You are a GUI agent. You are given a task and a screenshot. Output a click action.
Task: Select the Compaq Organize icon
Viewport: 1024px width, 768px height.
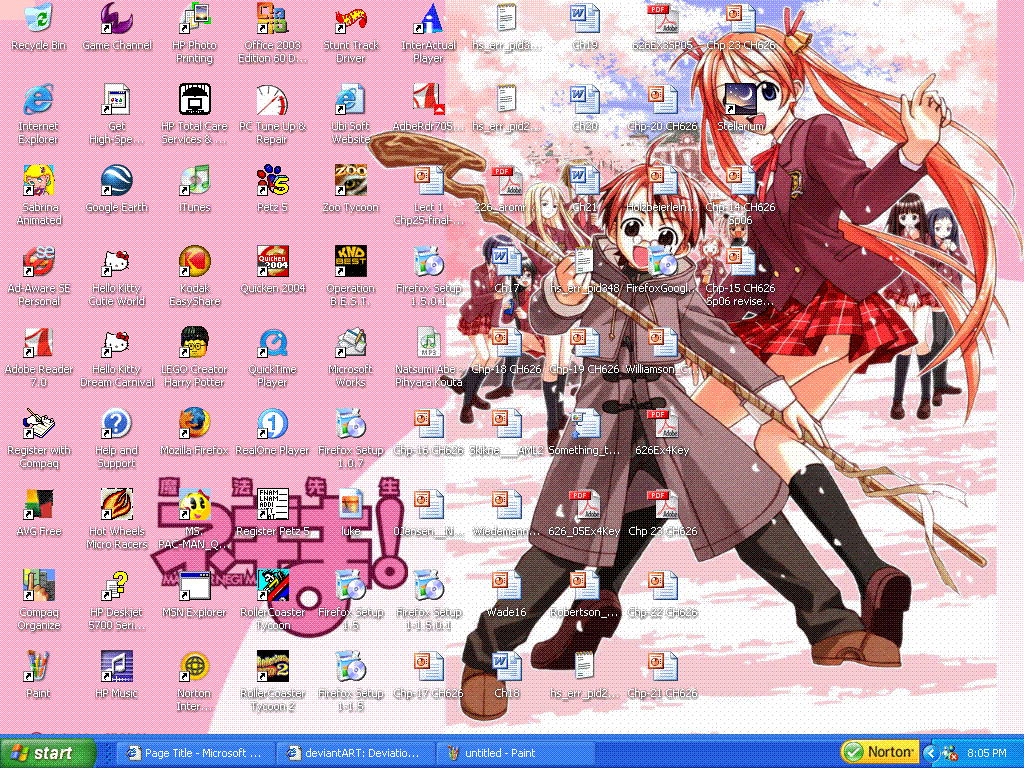tap(39, 585)
